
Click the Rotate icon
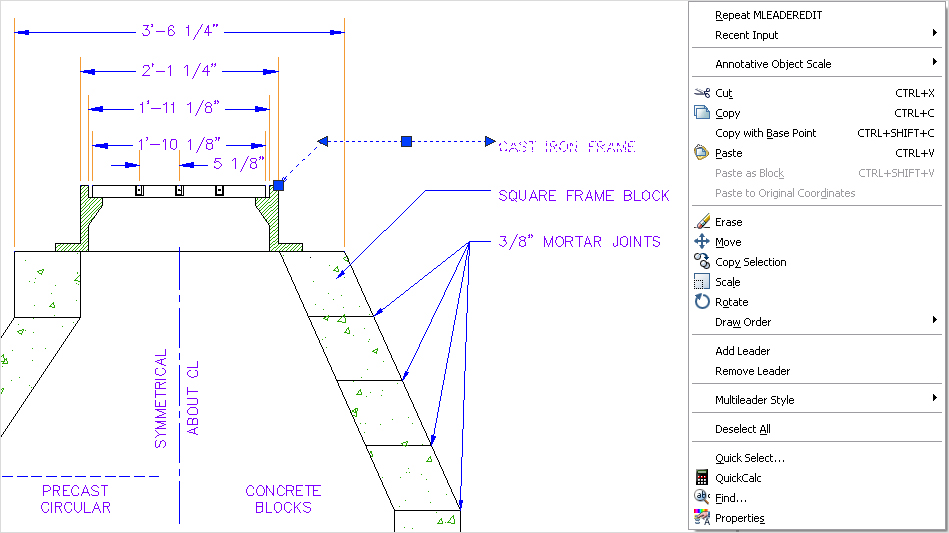pyautogui.click(x=702, y=302)
